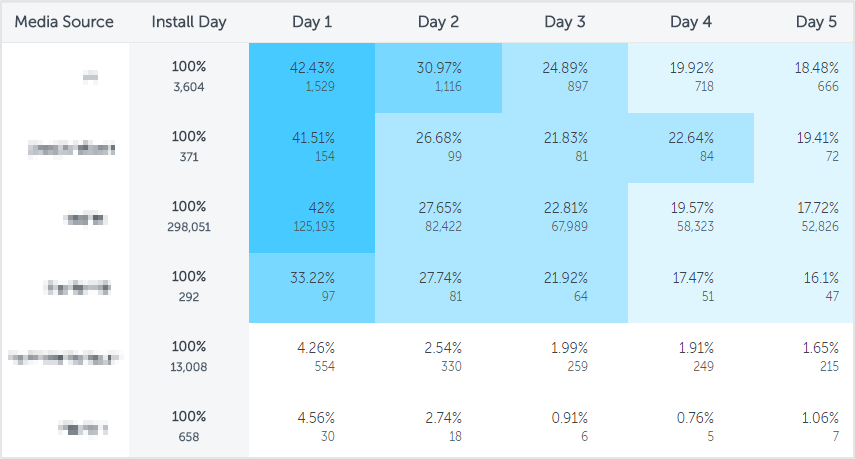Click the Day 1 column header
The height and width of the screenshot is (459, 855).
[x=312, y=22]
